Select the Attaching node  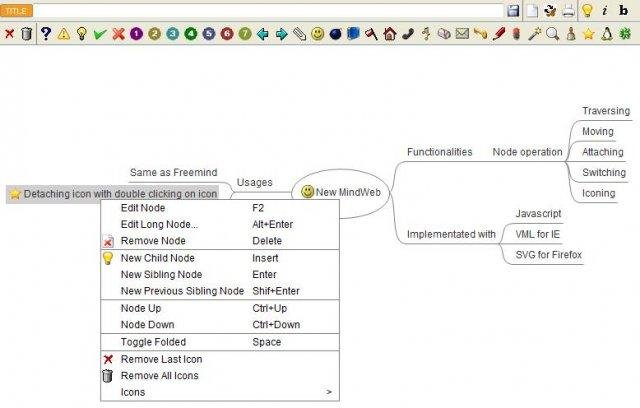tap(602, 152)
